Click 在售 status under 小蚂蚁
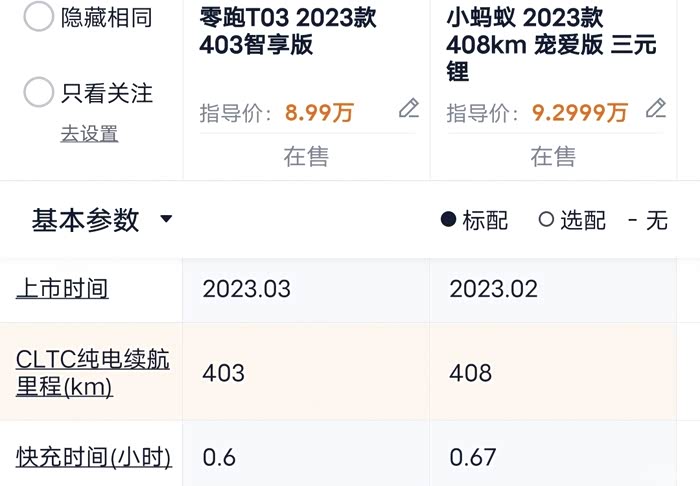Screen dimensions: 700x486 (553, 156)
